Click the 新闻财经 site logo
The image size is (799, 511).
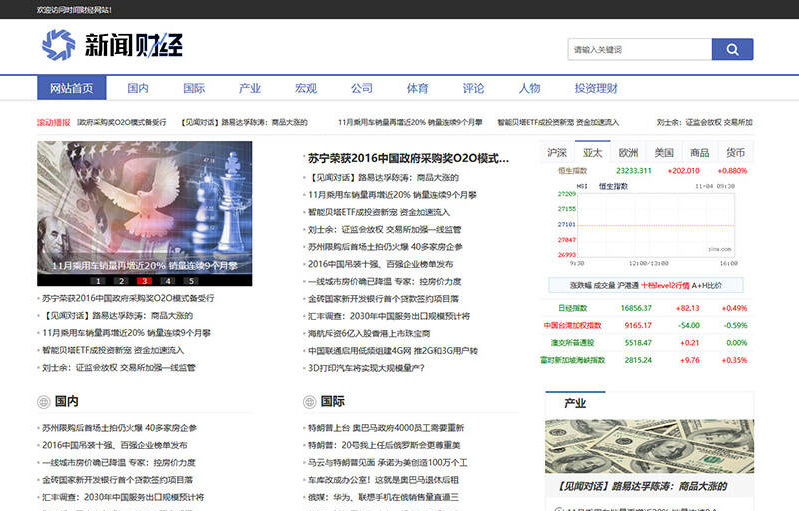pyautogui.click(x=112, y=45)
